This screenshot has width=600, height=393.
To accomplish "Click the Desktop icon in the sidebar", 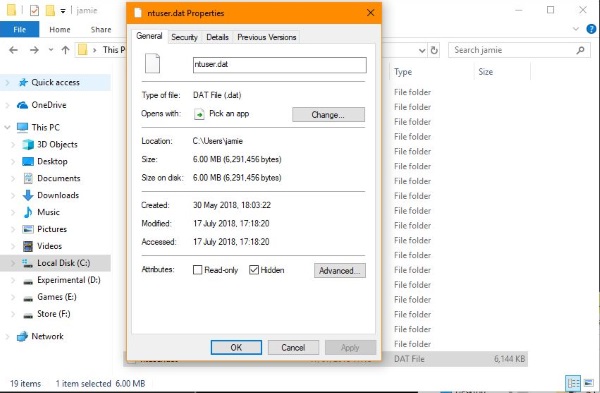I will click(28, 161).
